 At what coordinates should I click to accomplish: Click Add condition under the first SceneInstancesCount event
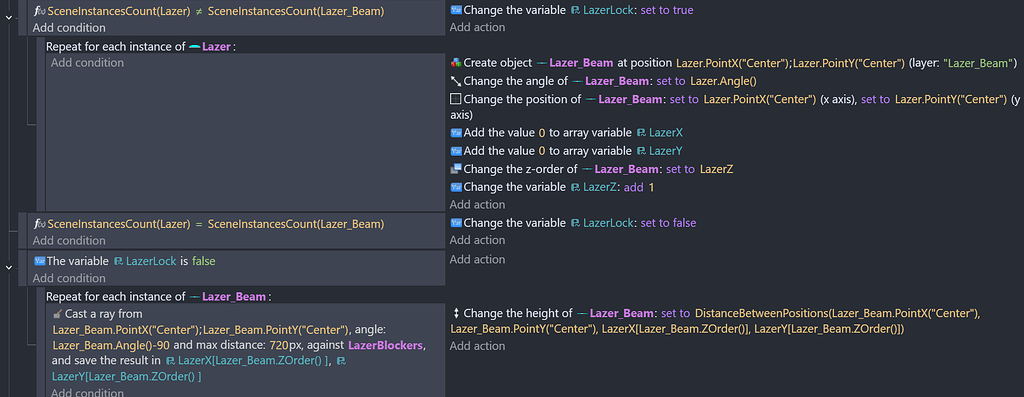pos(69,27)
